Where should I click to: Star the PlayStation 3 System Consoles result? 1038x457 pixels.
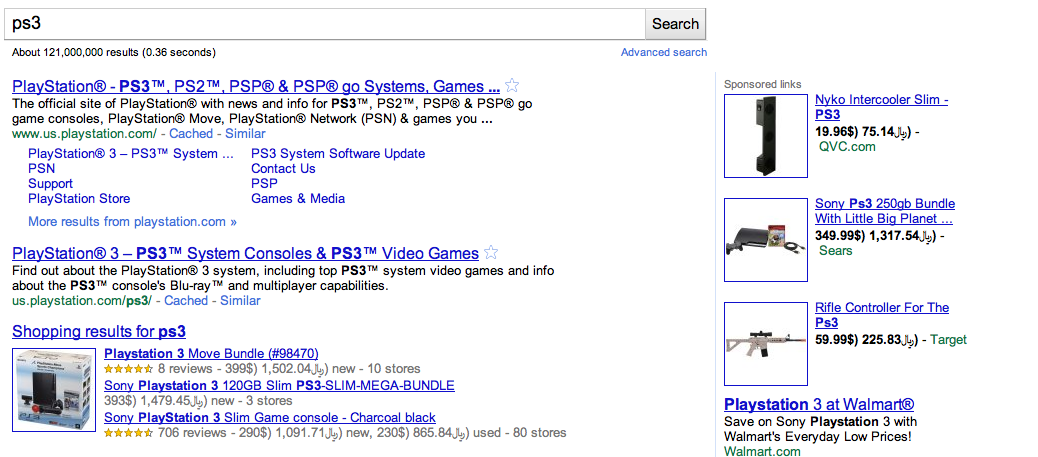[491, 252]
